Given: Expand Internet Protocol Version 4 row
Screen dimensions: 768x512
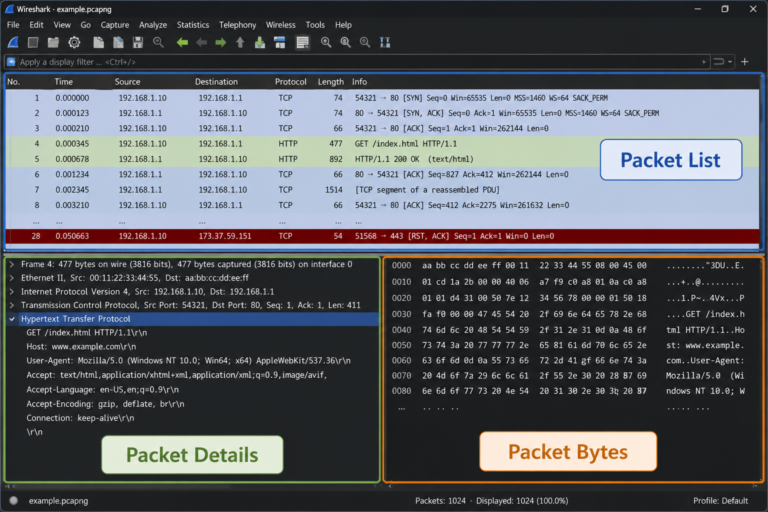Looking at the screenshot, I should (12, 292).
